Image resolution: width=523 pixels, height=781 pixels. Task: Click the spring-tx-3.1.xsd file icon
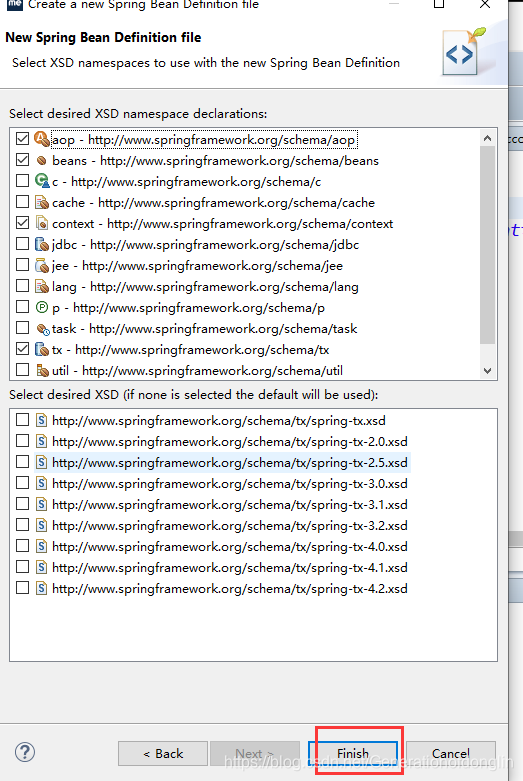tap(42, 504)
